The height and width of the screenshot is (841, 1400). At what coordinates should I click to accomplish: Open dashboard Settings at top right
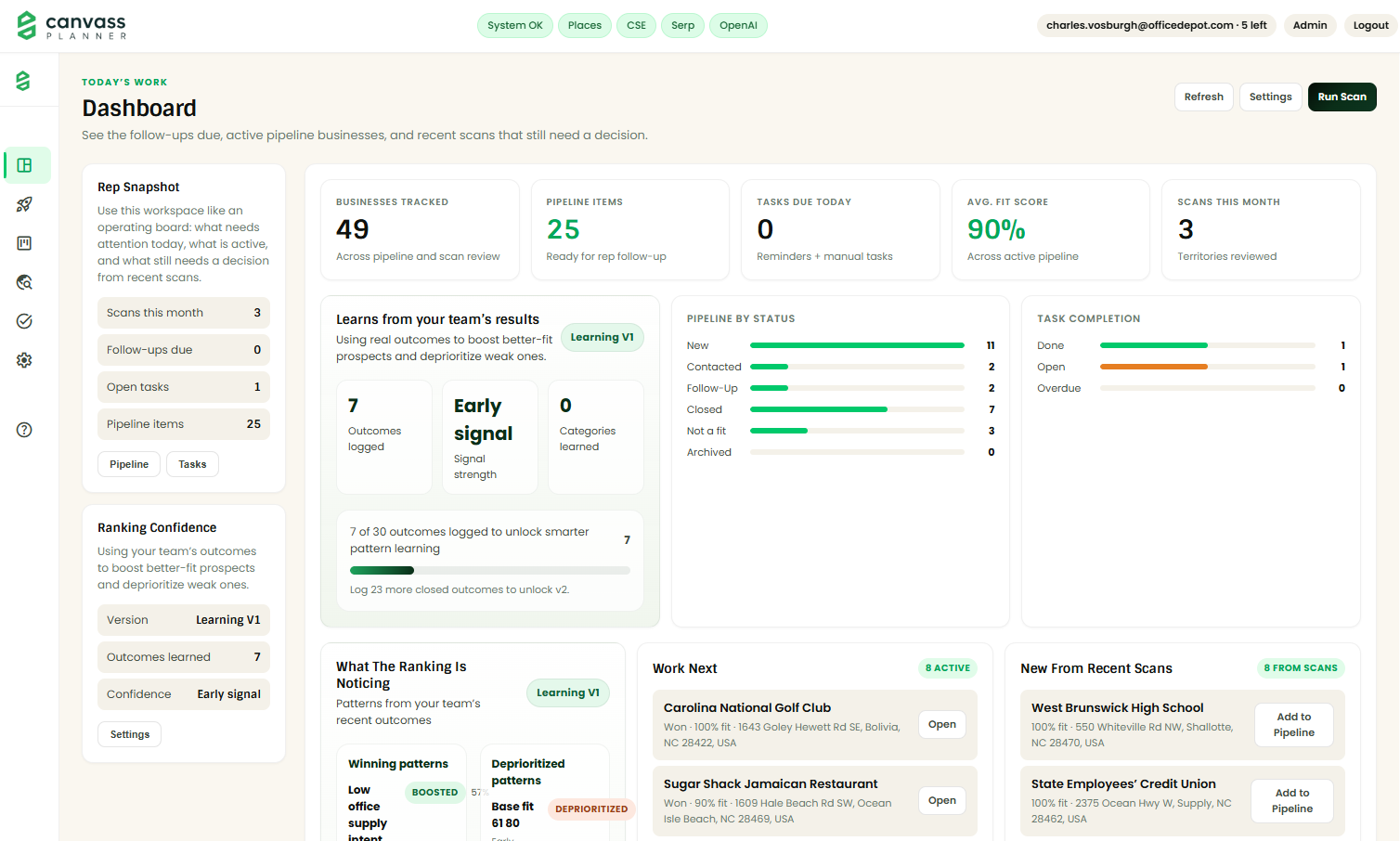tap(1271, 97)
